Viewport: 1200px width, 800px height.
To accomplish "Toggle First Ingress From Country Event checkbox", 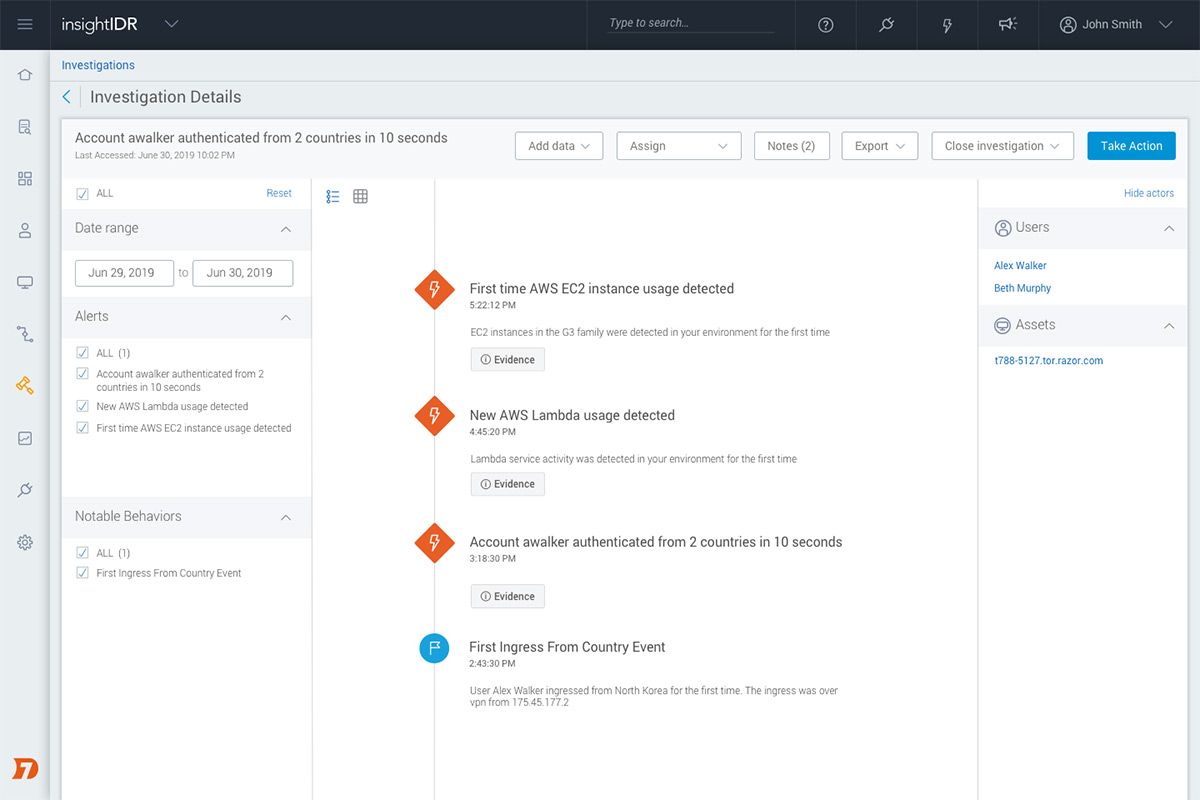I will (83, 573).
